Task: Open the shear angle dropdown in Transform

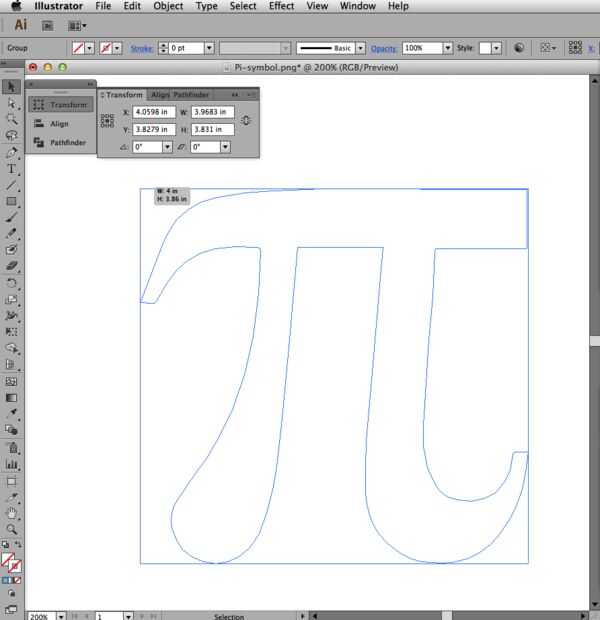Action: pos(225,147)
